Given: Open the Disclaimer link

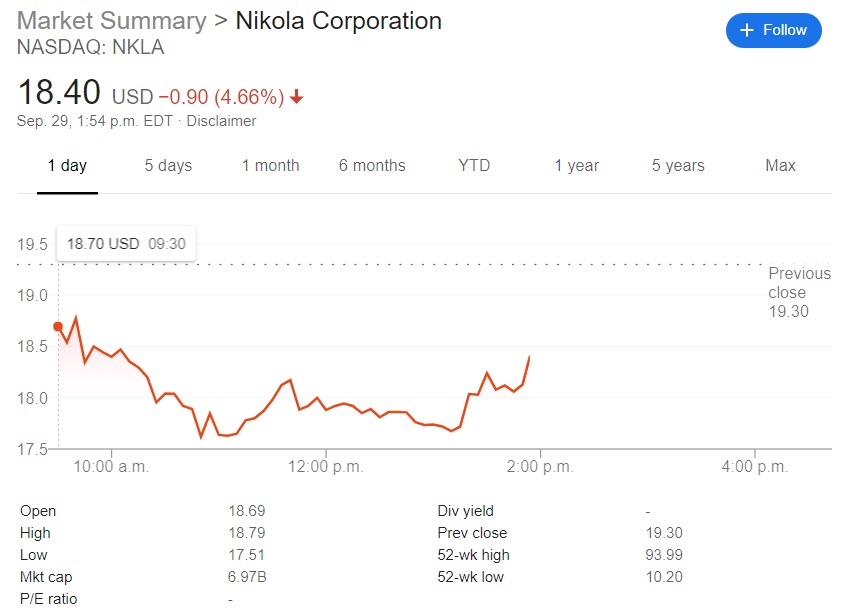Looking at the screenshot, I should pos(220,121).
